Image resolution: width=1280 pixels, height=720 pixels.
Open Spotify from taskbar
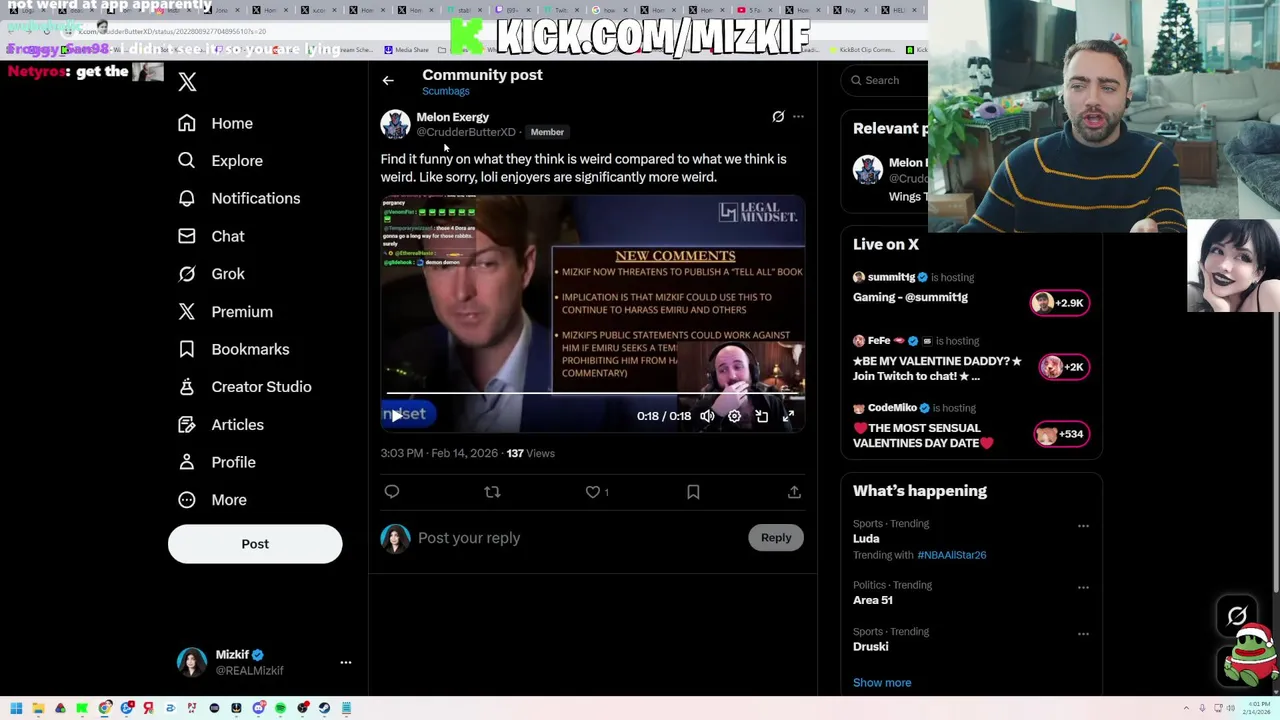click(x=280, y=708)
